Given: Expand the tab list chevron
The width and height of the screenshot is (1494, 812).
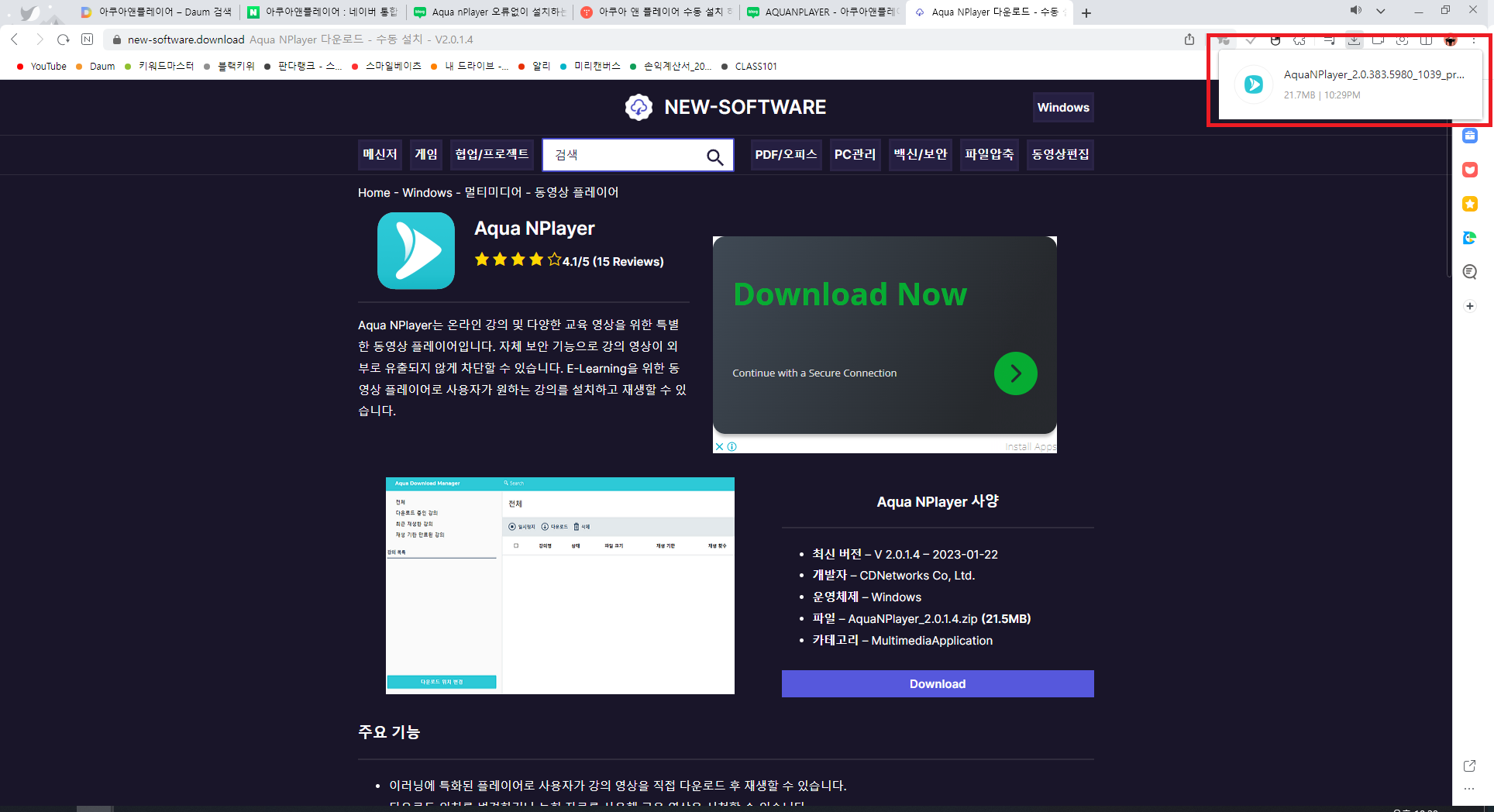Looking at the screenshot, I should tap(1381, 11).
